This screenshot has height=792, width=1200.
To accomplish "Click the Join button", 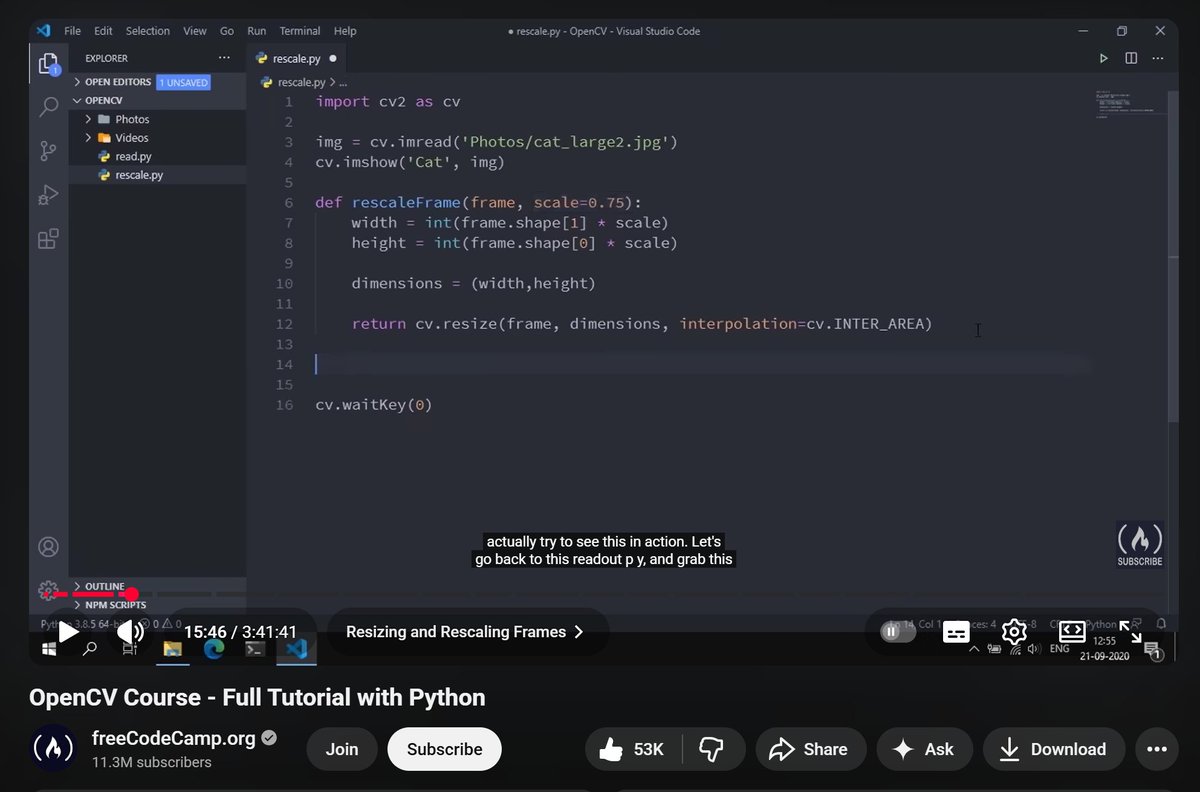I will point(342,749).
